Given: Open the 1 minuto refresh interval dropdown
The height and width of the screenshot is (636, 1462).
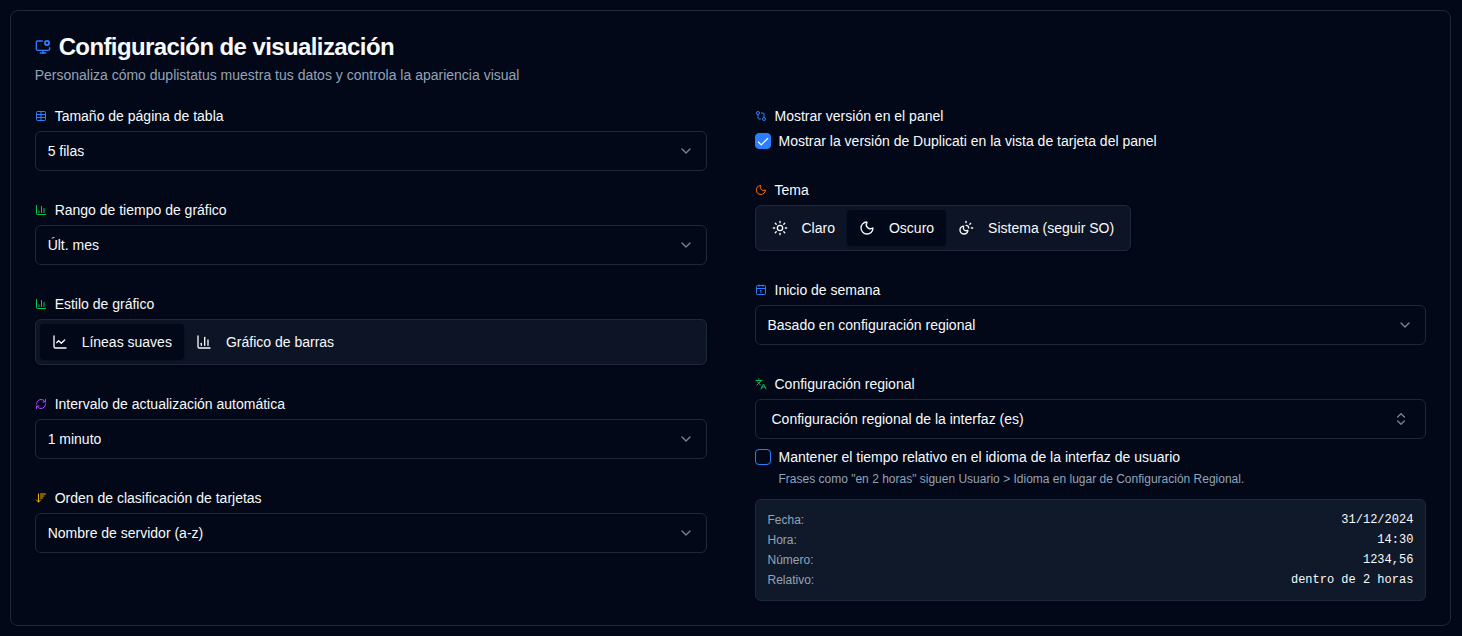Looking at the screenshot, I should click(x=371, y=439).
